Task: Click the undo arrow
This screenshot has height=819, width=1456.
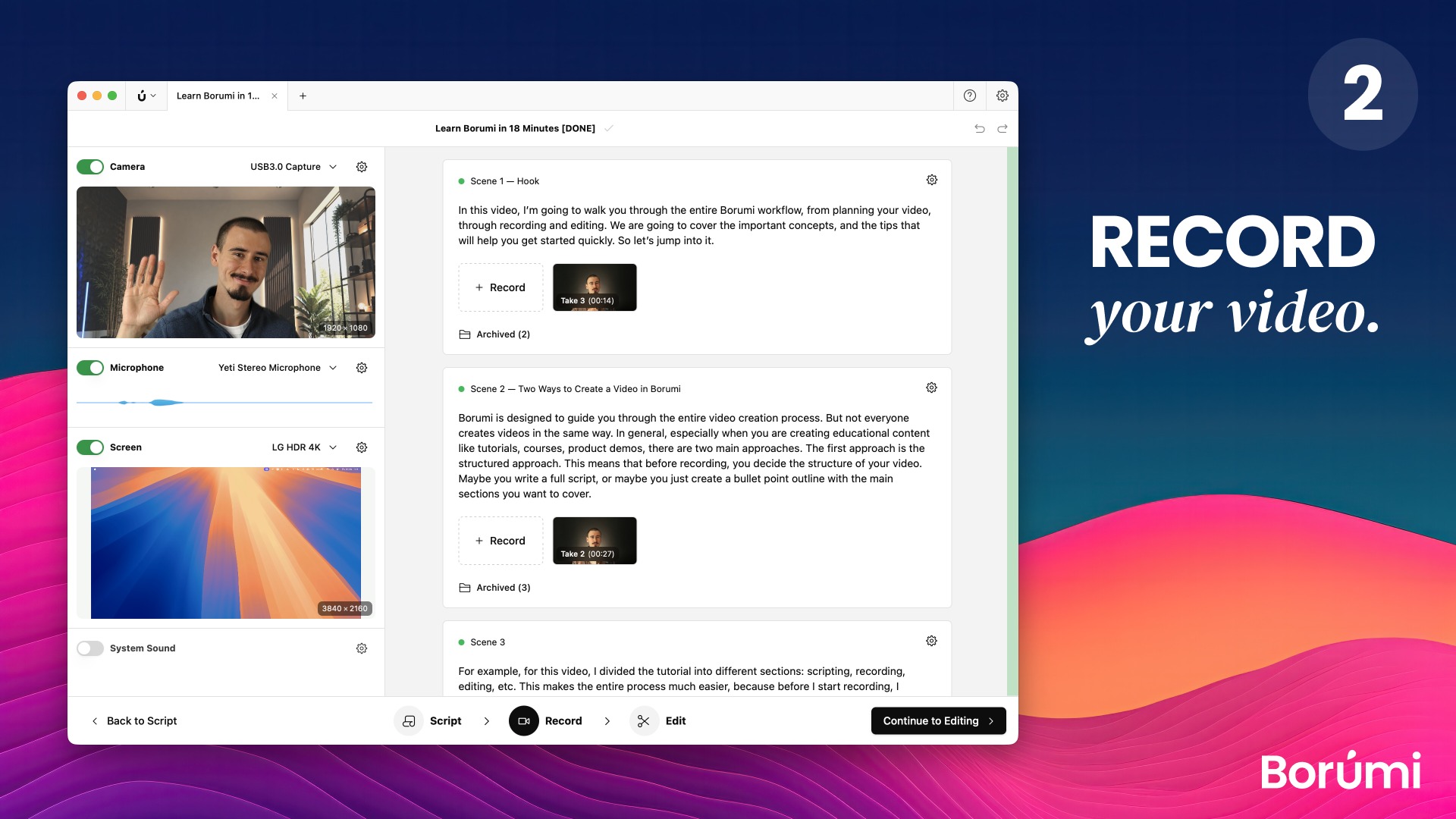Action: coord(979,128)
